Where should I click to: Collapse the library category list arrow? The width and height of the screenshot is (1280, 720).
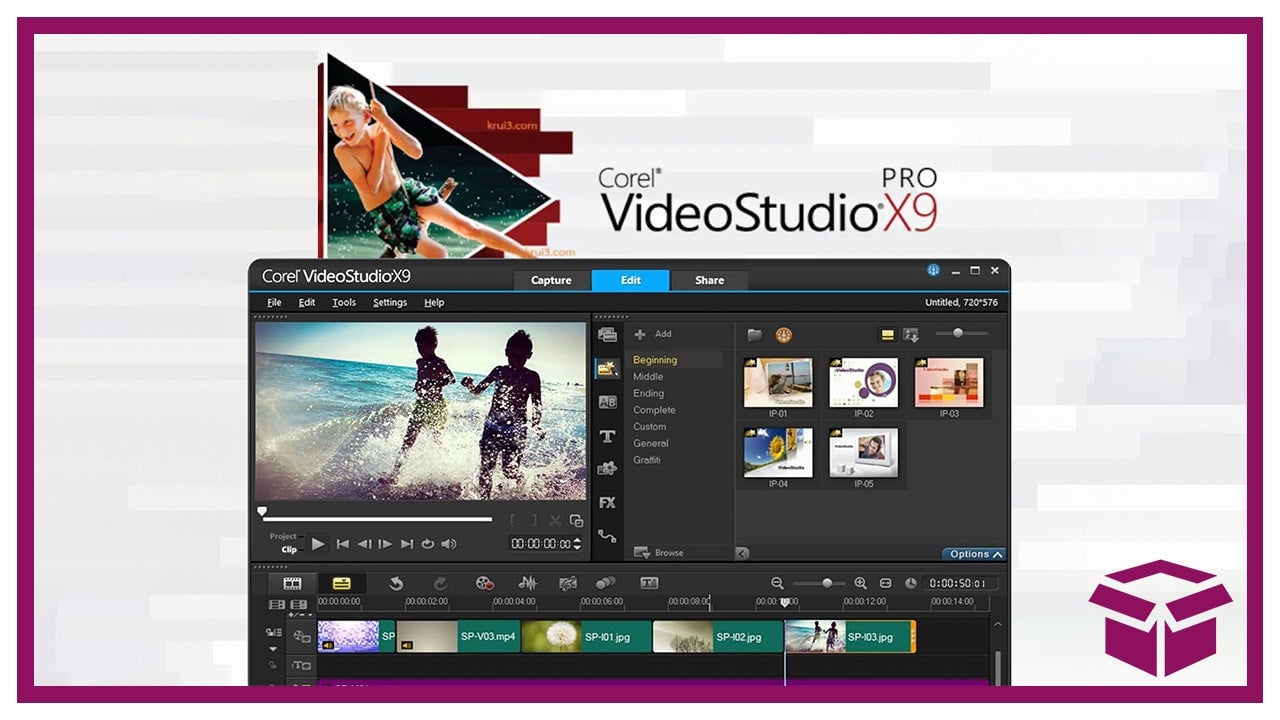coord(743,553)
